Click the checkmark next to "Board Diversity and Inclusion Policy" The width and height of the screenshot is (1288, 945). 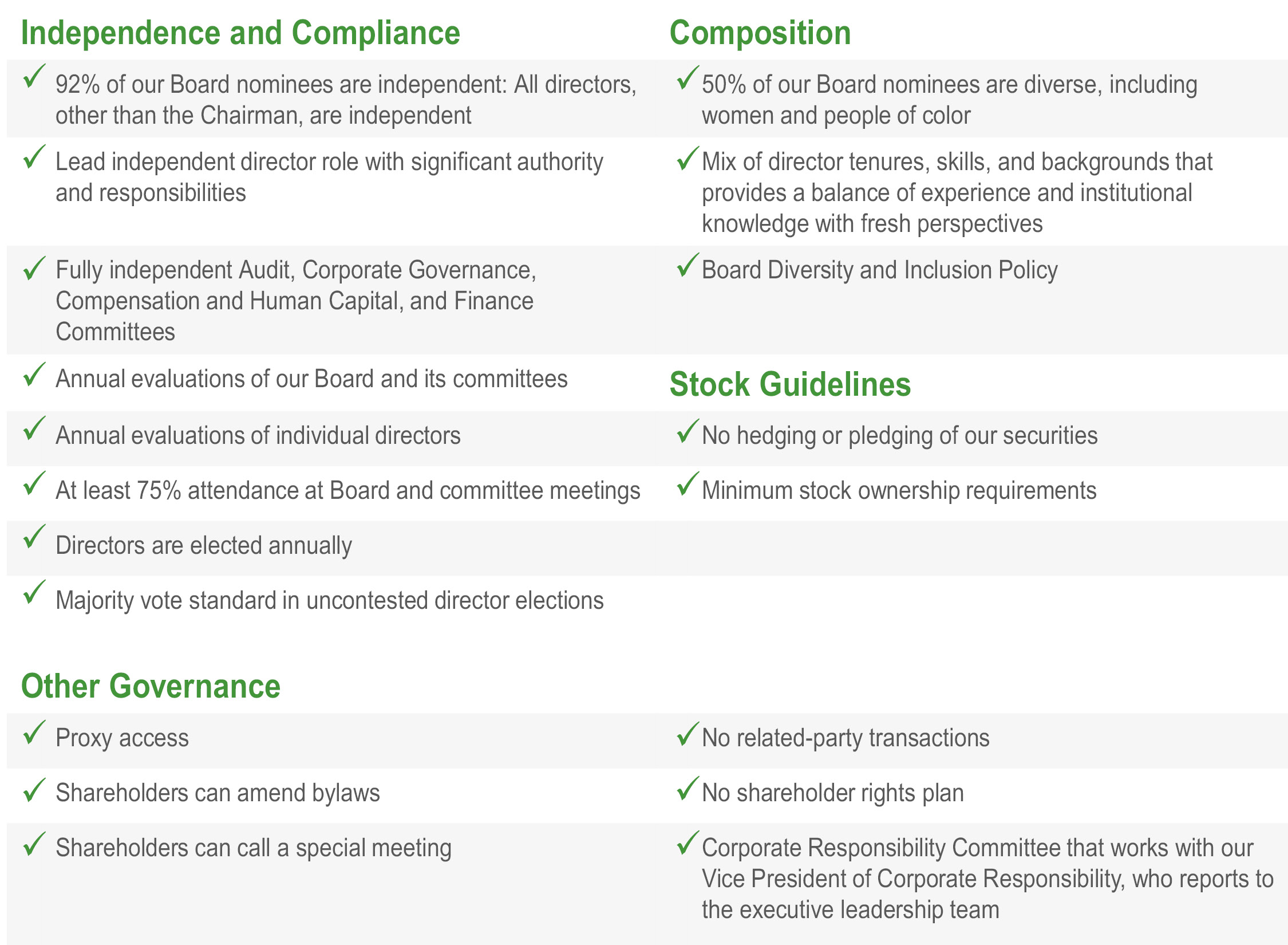pos(687,265)
